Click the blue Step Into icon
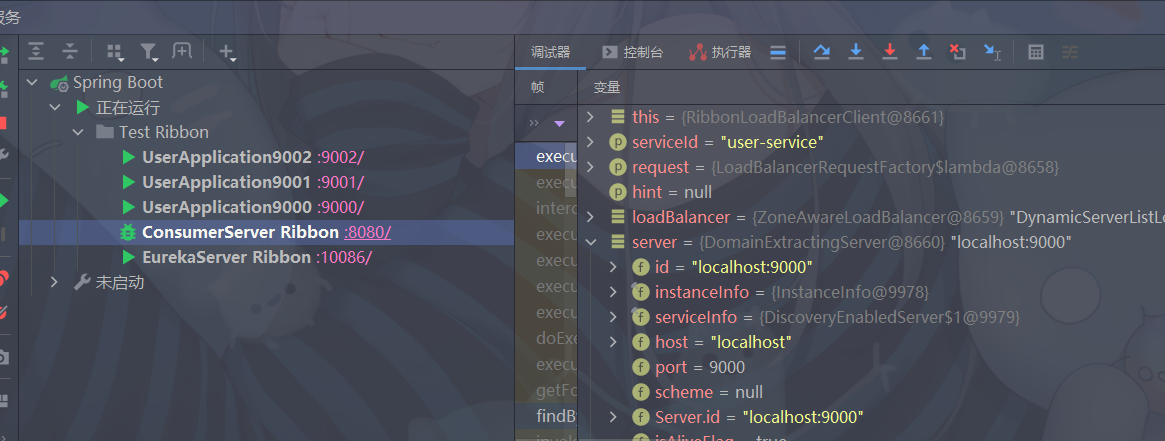 (x=856, y=52)
